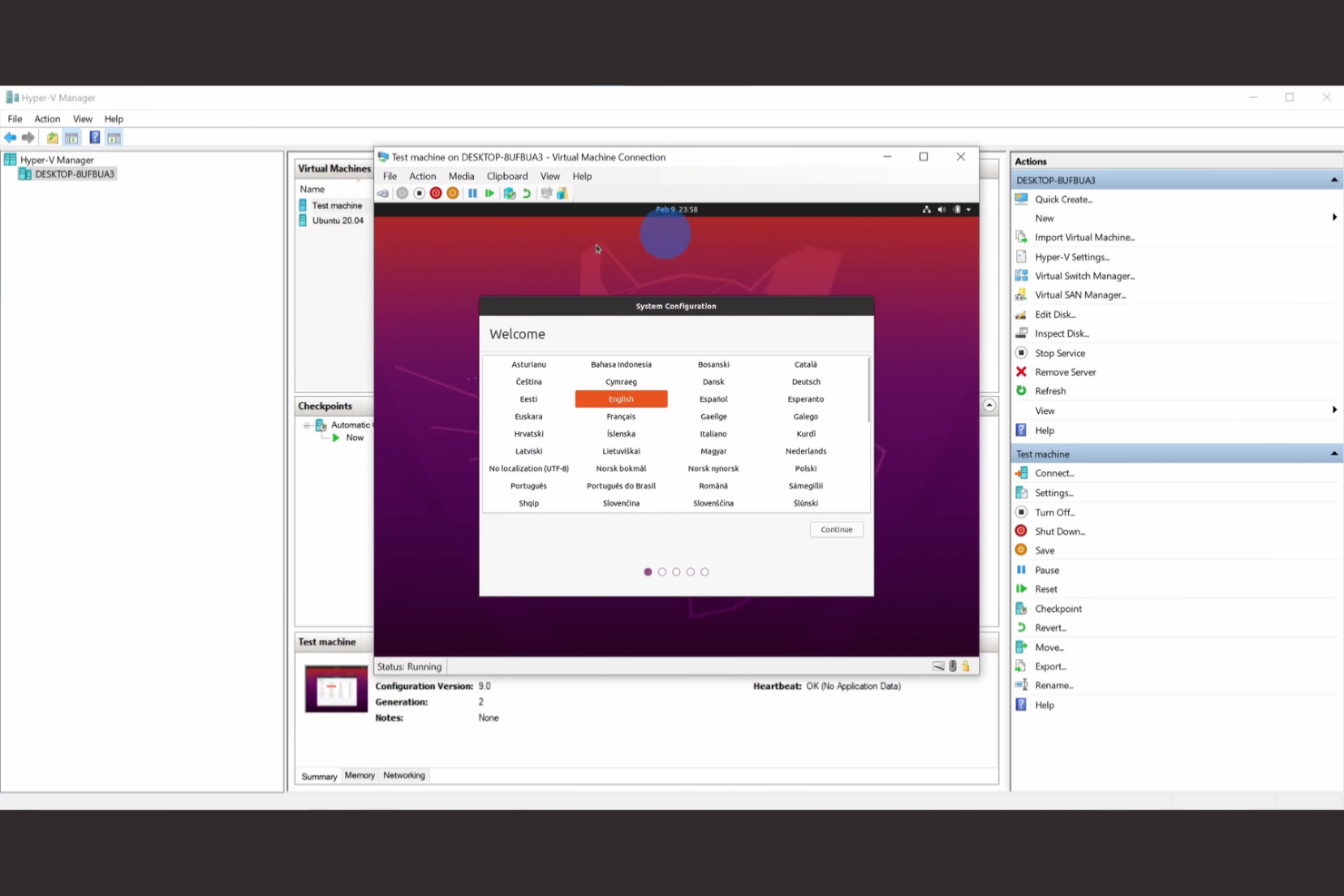Click the Name column header
The width and height of the screenshot is (1344, 896).
[x=312, y=189]
